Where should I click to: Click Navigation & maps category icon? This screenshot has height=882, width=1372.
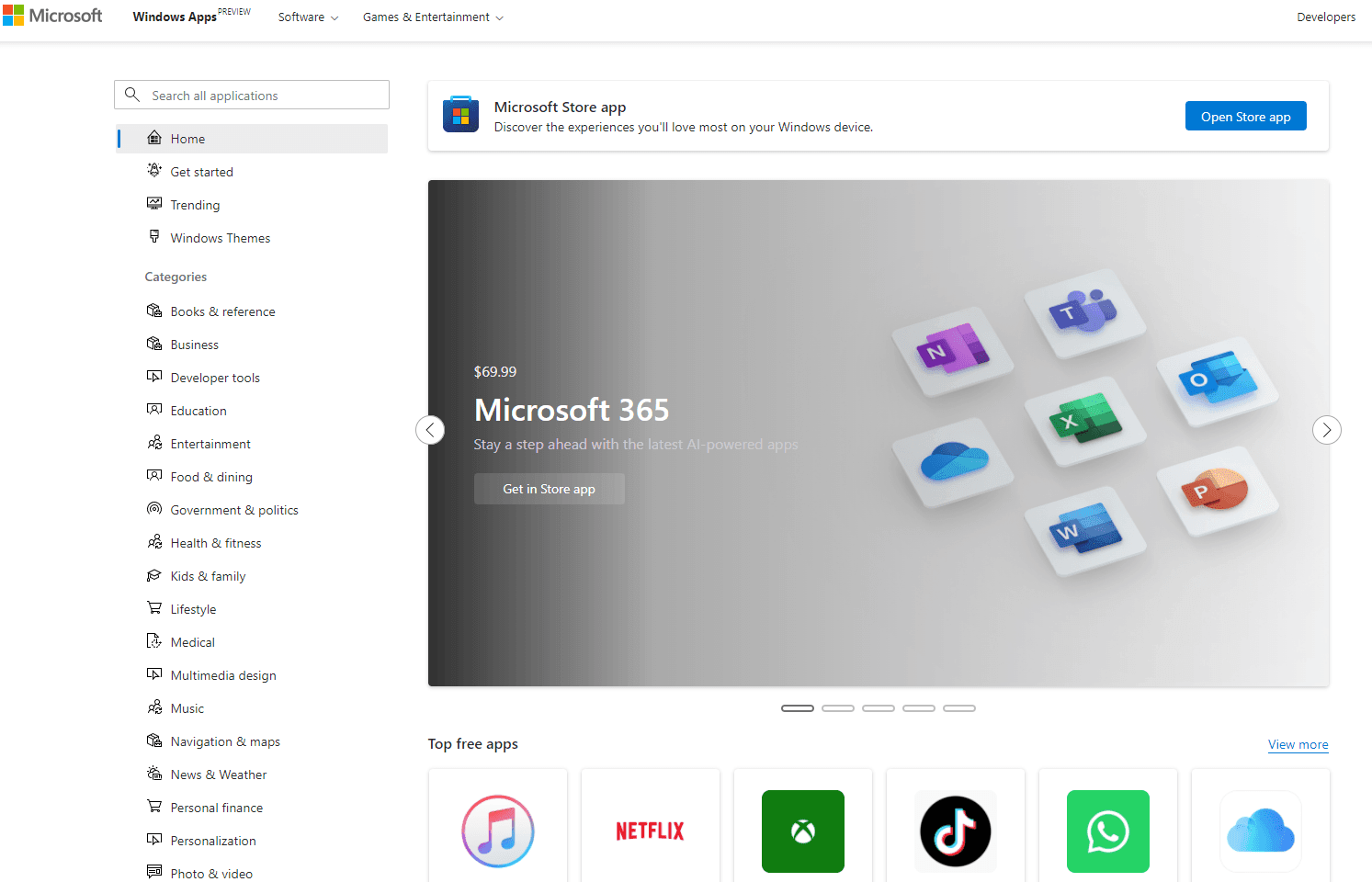click(154, 741)
